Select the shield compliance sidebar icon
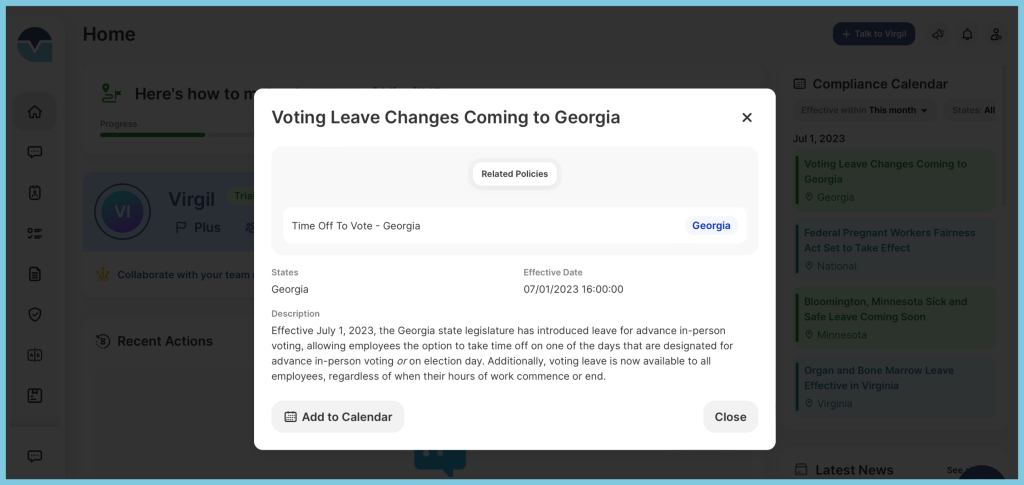1024x485 pixels. (x=35, y=315)
